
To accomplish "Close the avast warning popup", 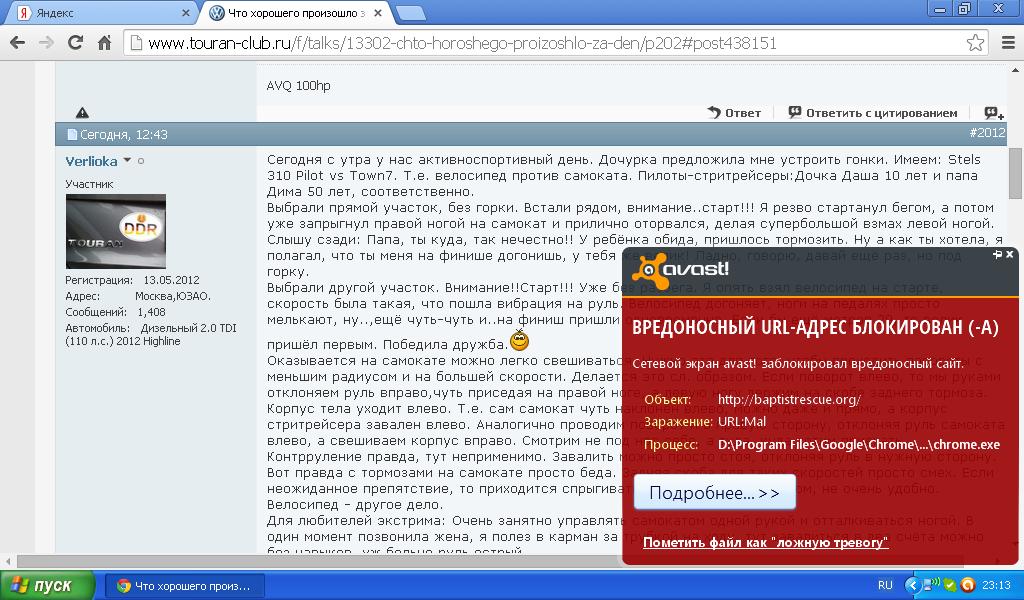I will [1010, 255].
